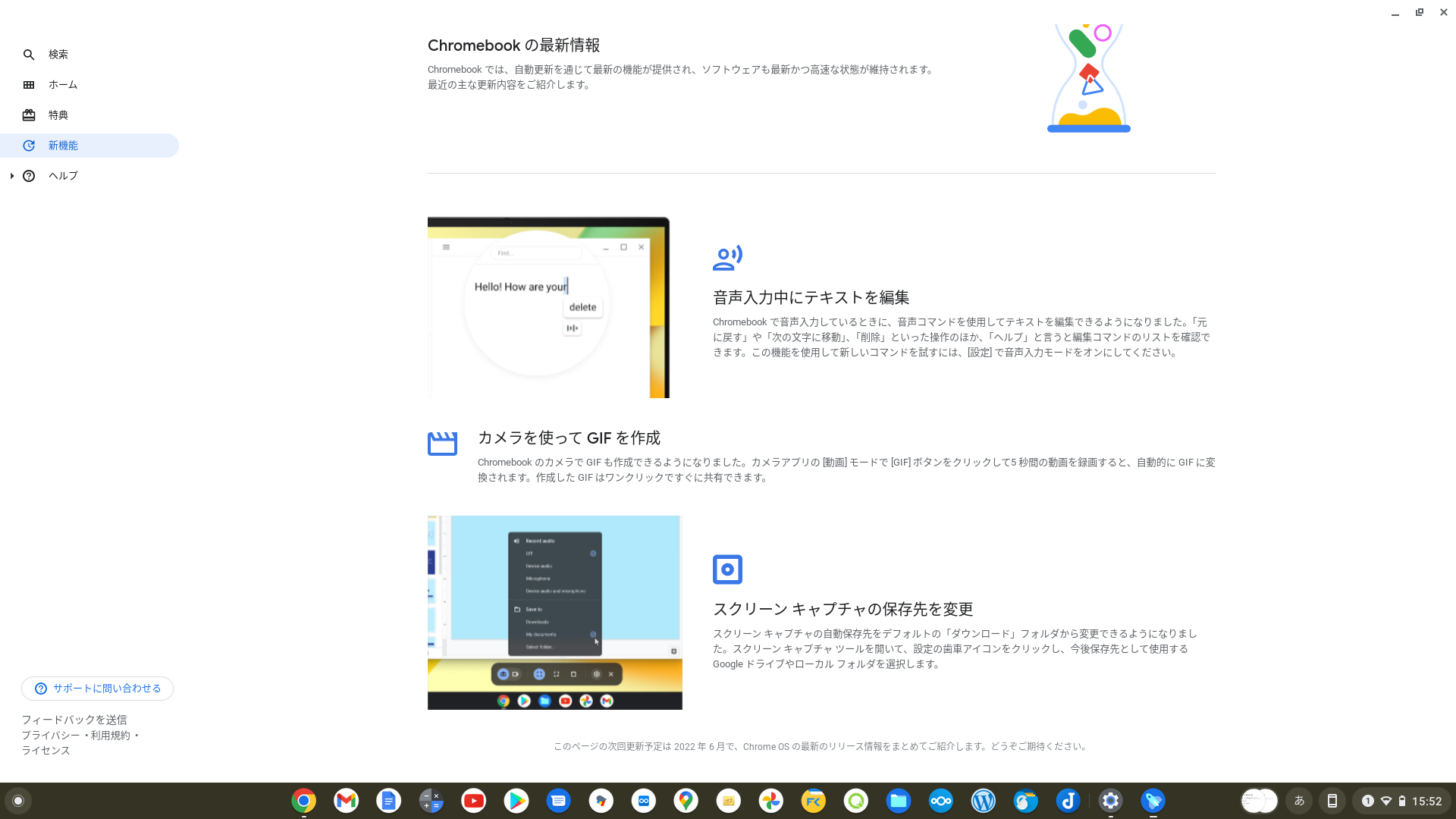Go to ホーム in the sidebar
This screenshot has height=819, width=1456.
pyautogui.click(x=89, y=85)
